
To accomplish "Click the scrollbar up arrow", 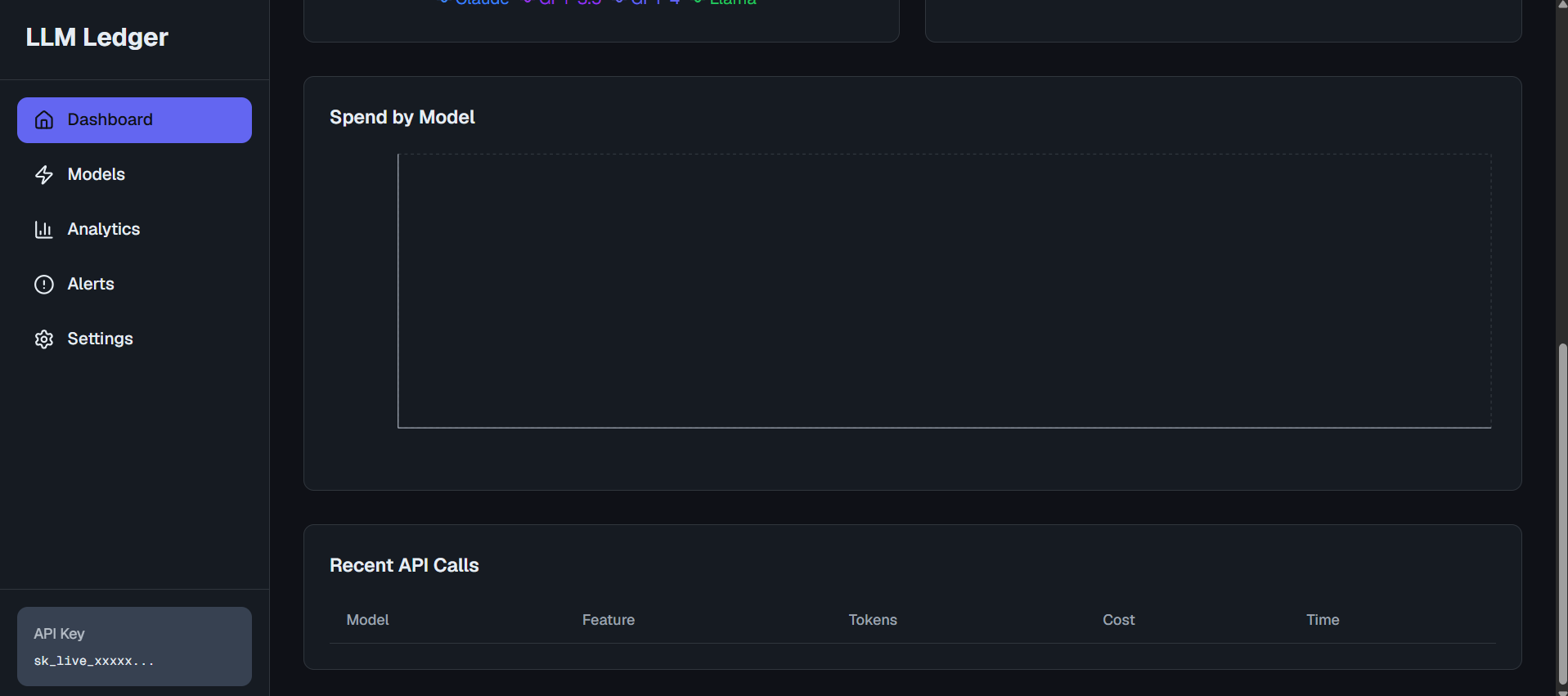I will [1562, 5].
